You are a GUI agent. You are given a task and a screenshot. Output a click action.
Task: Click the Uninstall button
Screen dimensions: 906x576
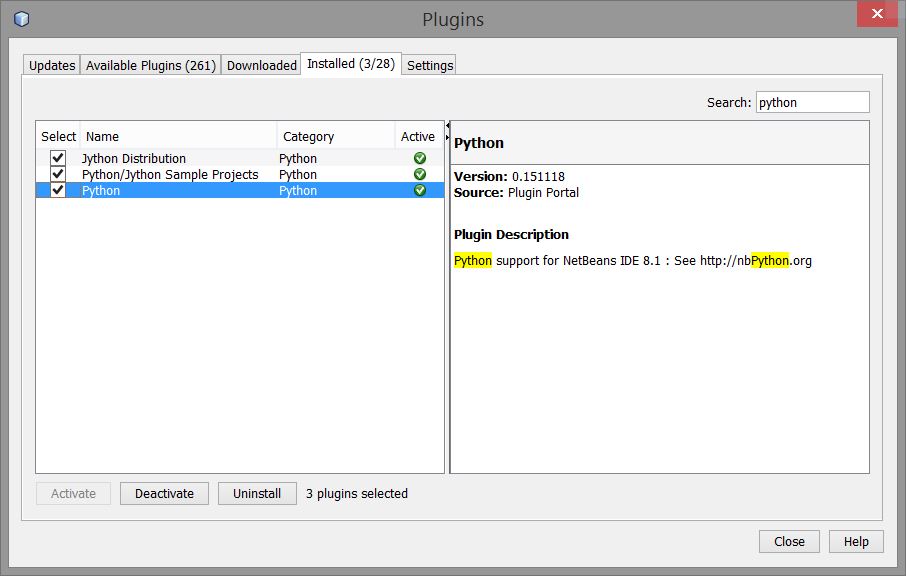[257, 493]
